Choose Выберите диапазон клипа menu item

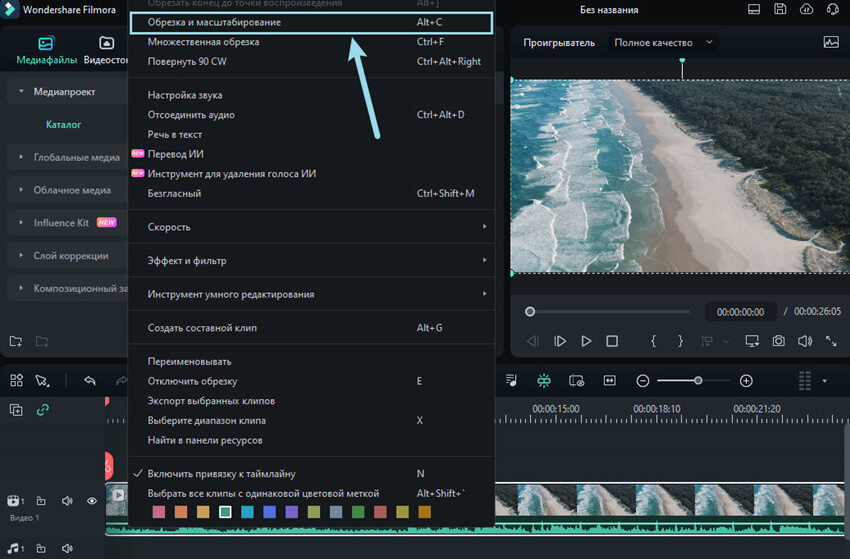click(311, 420)
